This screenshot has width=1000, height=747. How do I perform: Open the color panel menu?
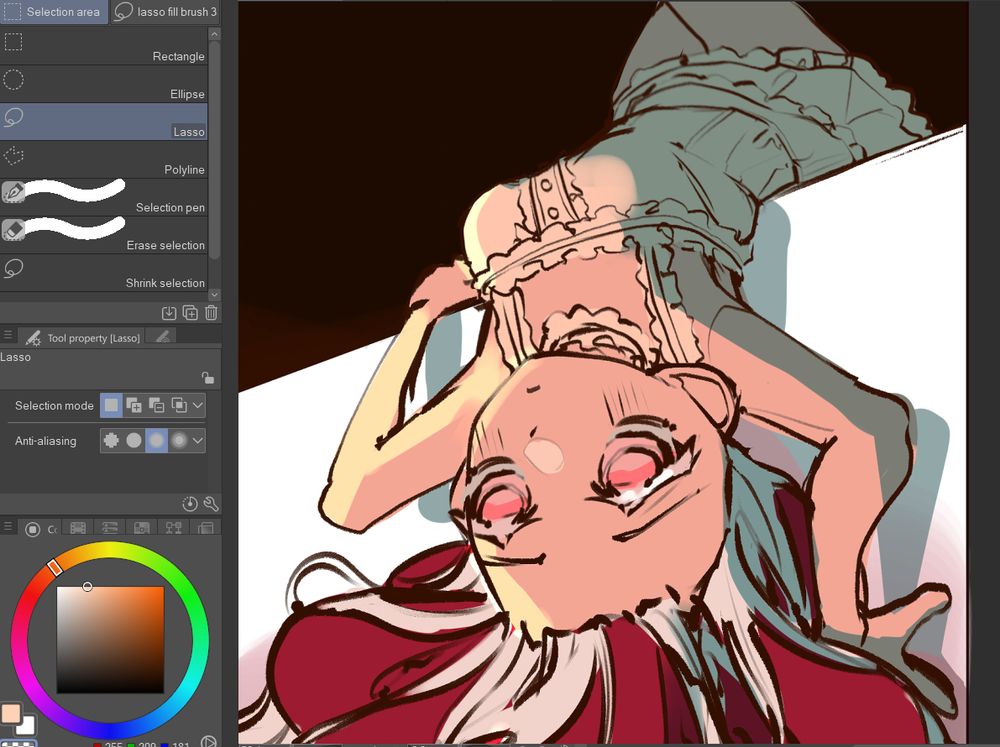click(8, 527)
